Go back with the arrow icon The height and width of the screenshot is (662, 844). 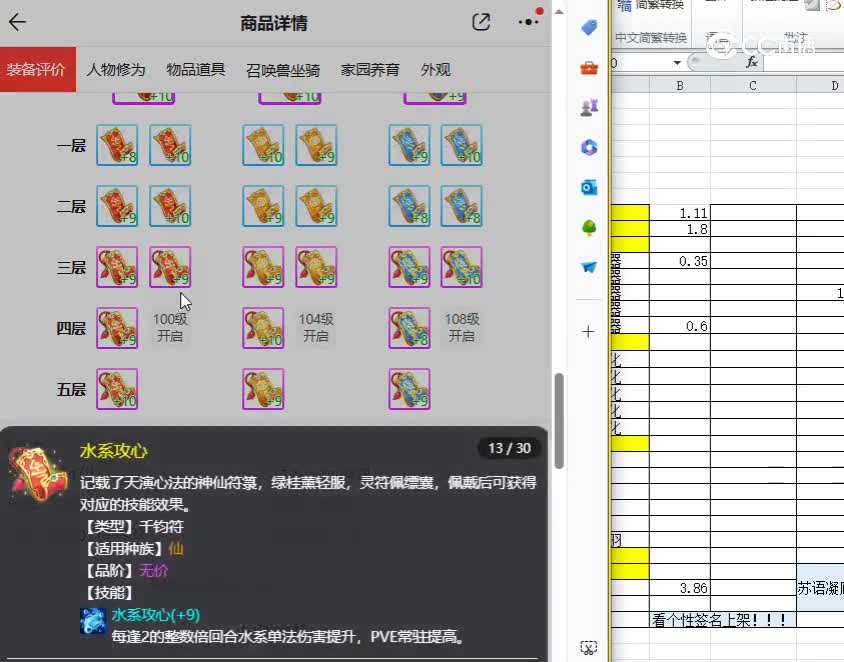point(17,22)
